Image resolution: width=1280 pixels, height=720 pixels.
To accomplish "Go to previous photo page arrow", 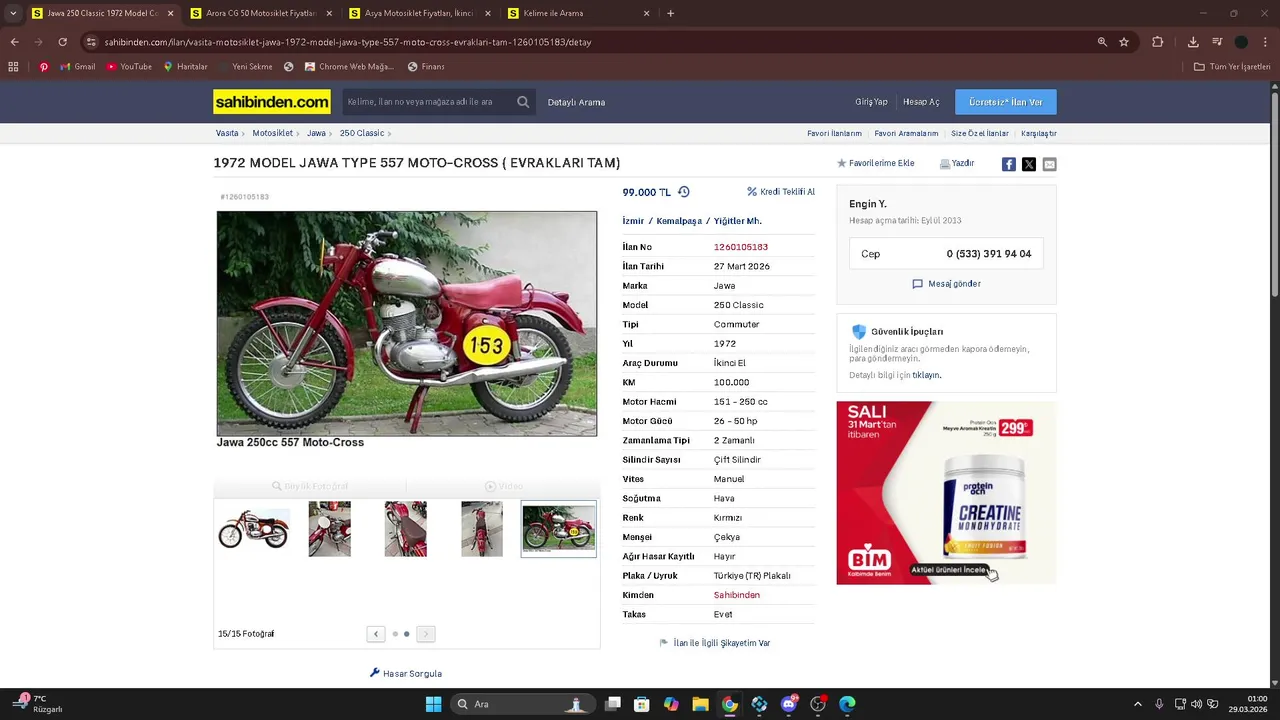I will point(376,634).
